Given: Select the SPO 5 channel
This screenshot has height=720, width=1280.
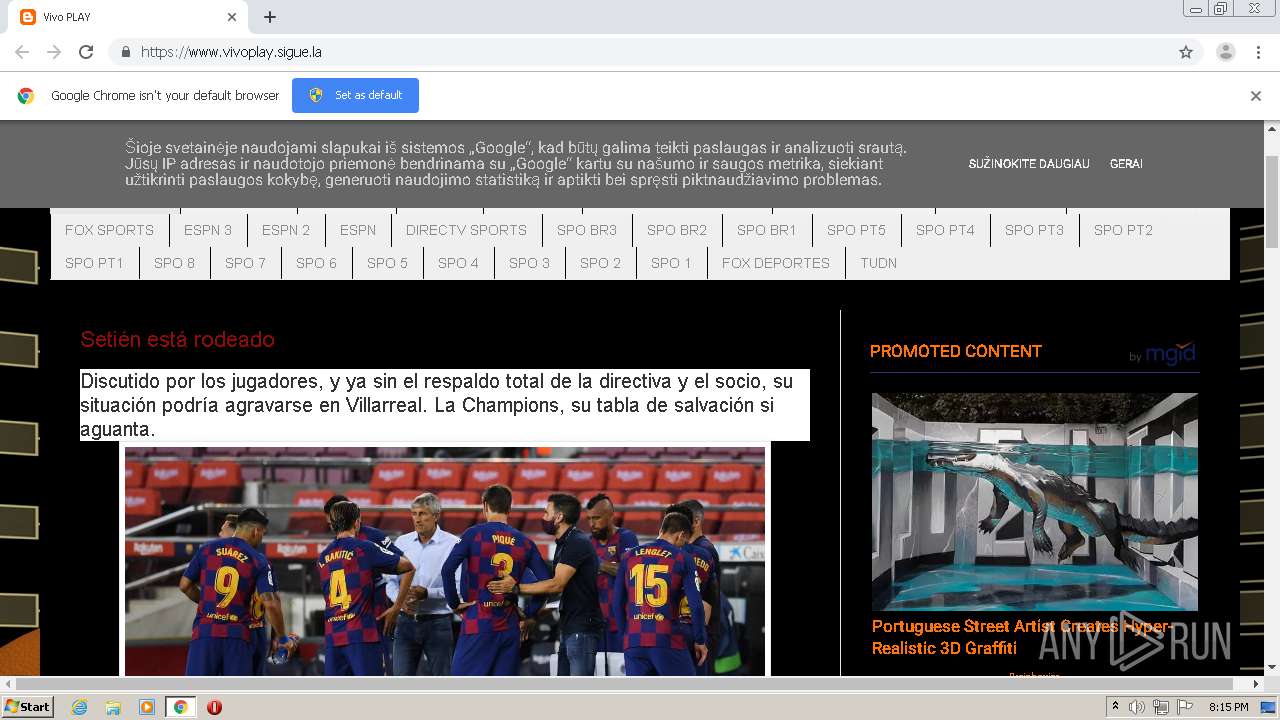Looking at the screenshot, I should click(x=387, y=263).
